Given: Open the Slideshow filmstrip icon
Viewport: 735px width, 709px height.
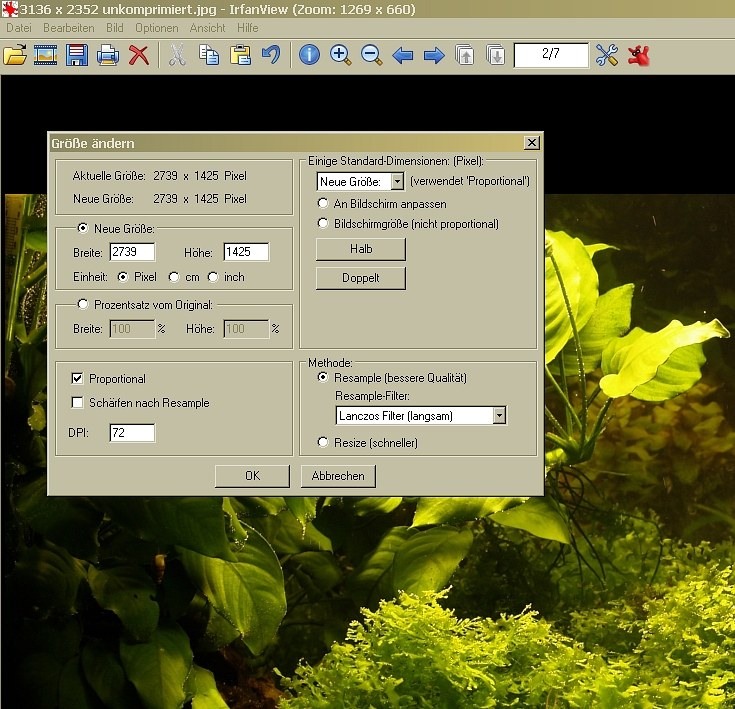Looking at the screenshot, I should tap(45, 55).
